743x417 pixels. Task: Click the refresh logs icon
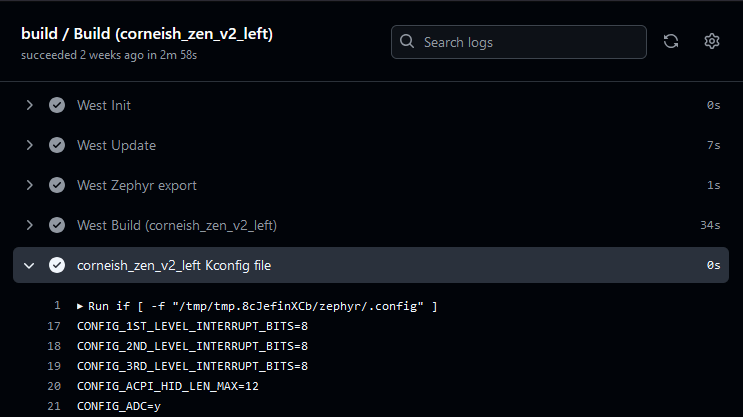click(x=671, y=41)
